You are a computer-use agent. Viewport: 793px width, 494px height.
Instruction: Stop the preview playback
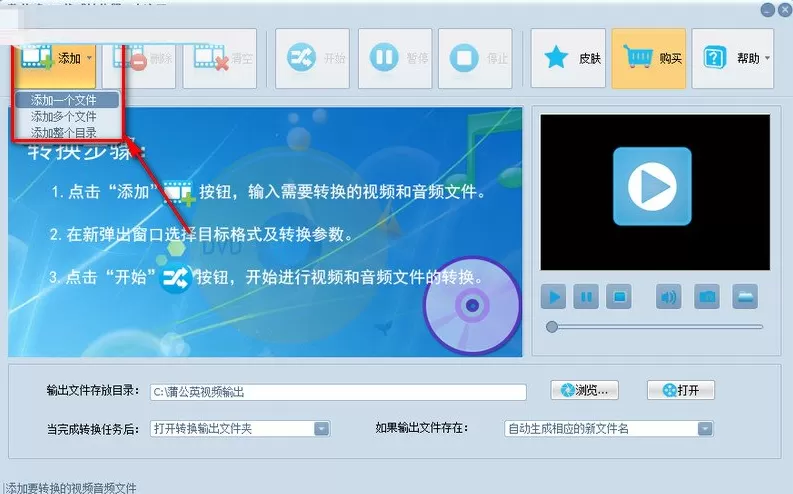[619, 297]
